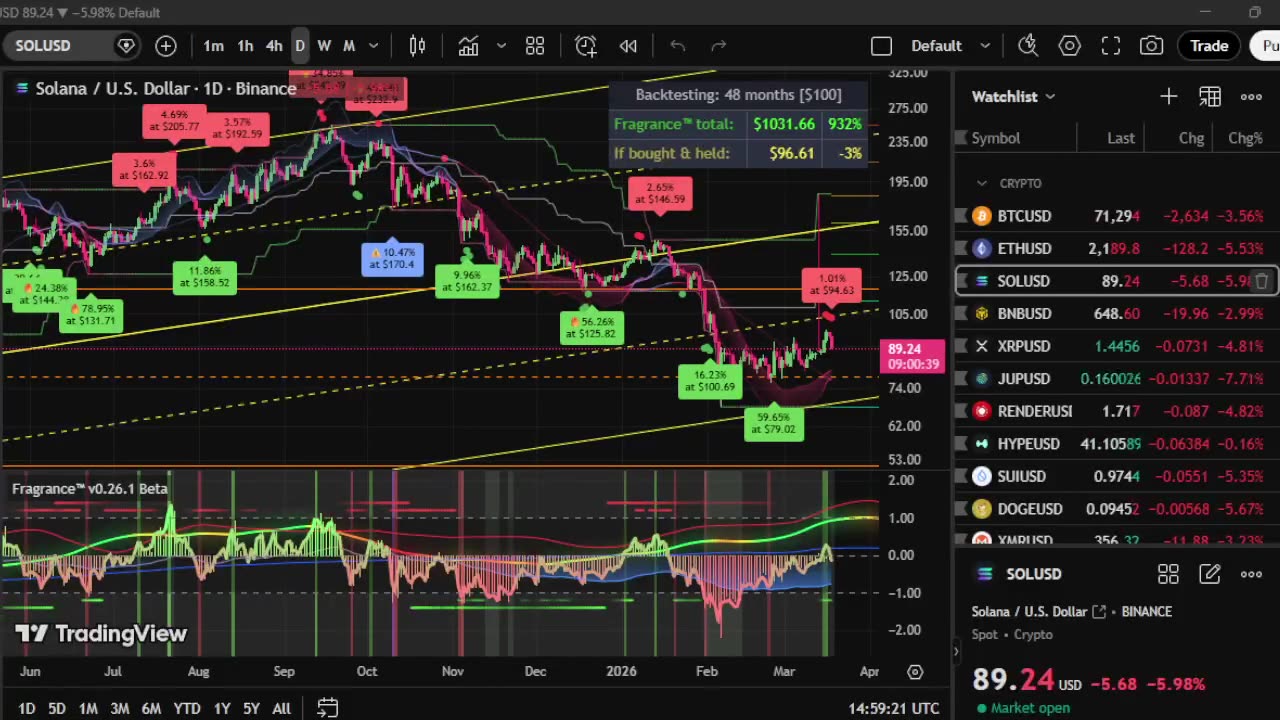This screenshot has width=1280, height=720.
Task: Click the chart legend menu icon beside Solana
Action: tap(22, 88)
